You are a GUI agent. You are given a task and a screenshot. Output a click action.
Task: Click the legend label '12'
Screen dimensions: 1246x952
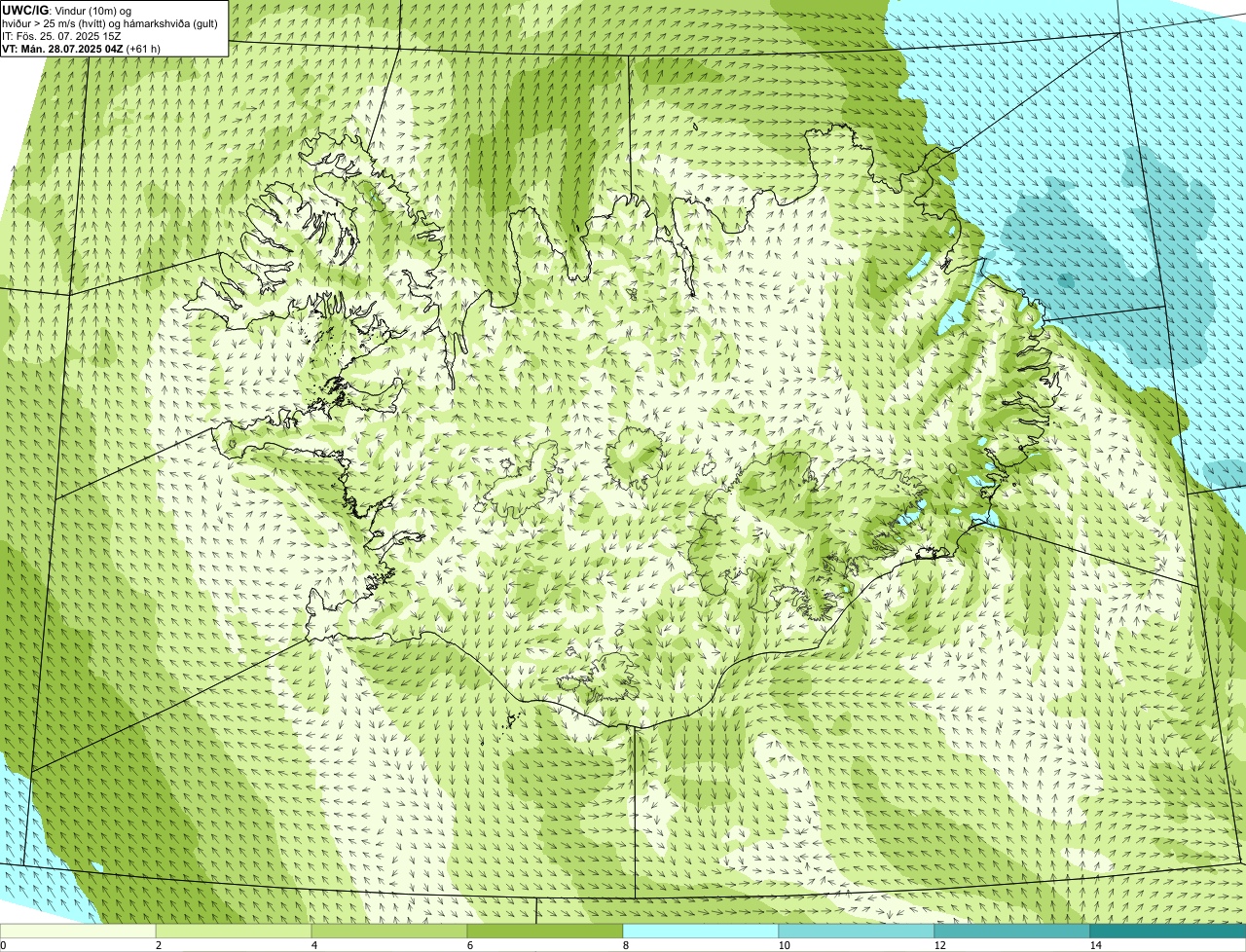pyautogui.click(x=939, y=945)
